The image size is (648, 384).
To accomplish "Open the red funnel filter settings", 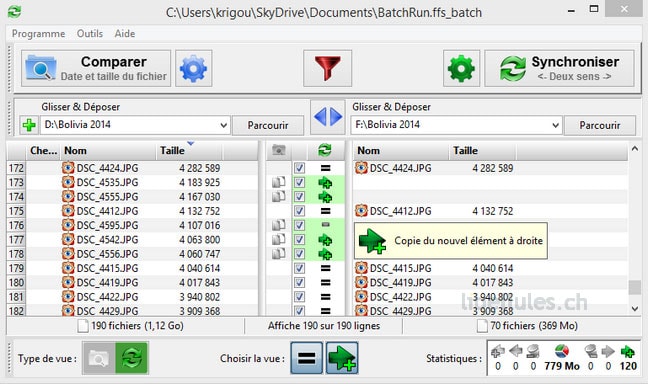I will 327,69.
